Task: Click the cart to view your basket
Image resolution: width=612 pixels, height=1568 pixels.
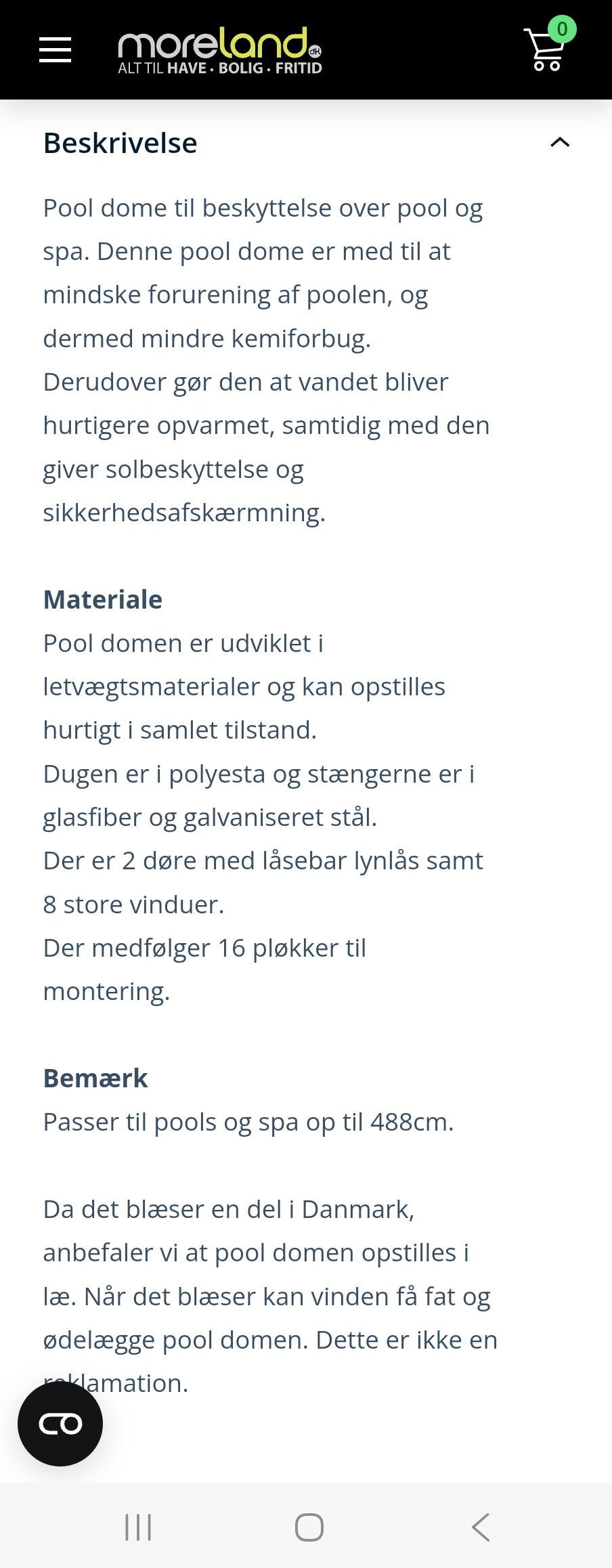Action: (546, 53)
